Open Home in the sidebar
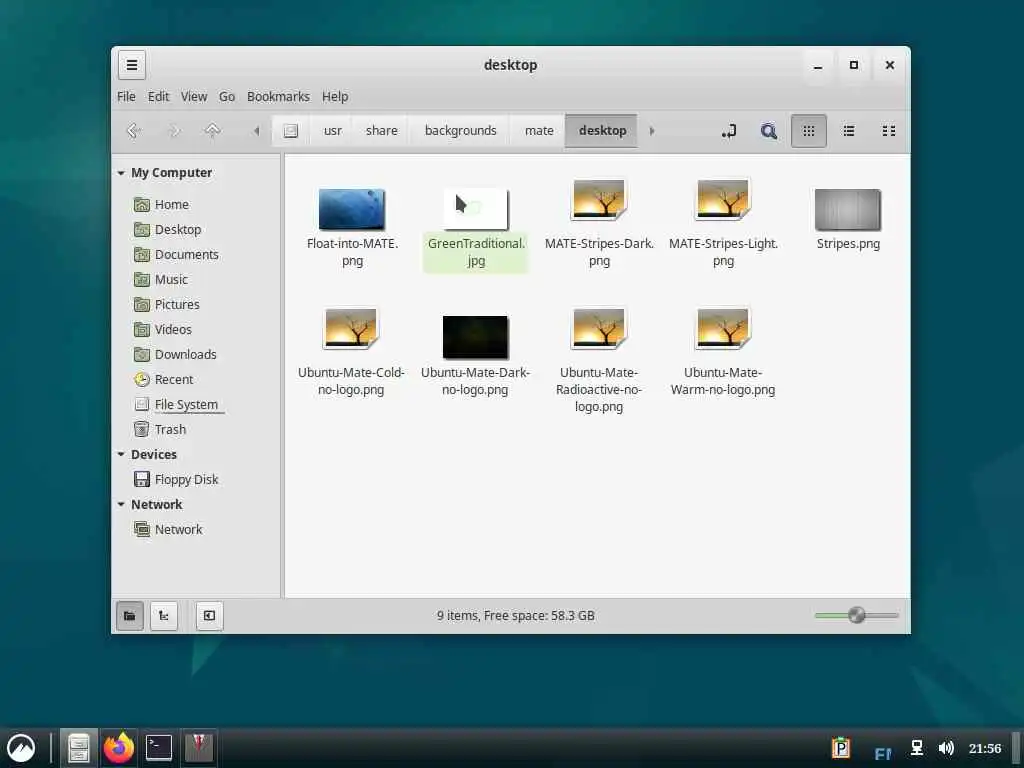The height and width of the screenshot is (768, 1024). tap(171, 204)
